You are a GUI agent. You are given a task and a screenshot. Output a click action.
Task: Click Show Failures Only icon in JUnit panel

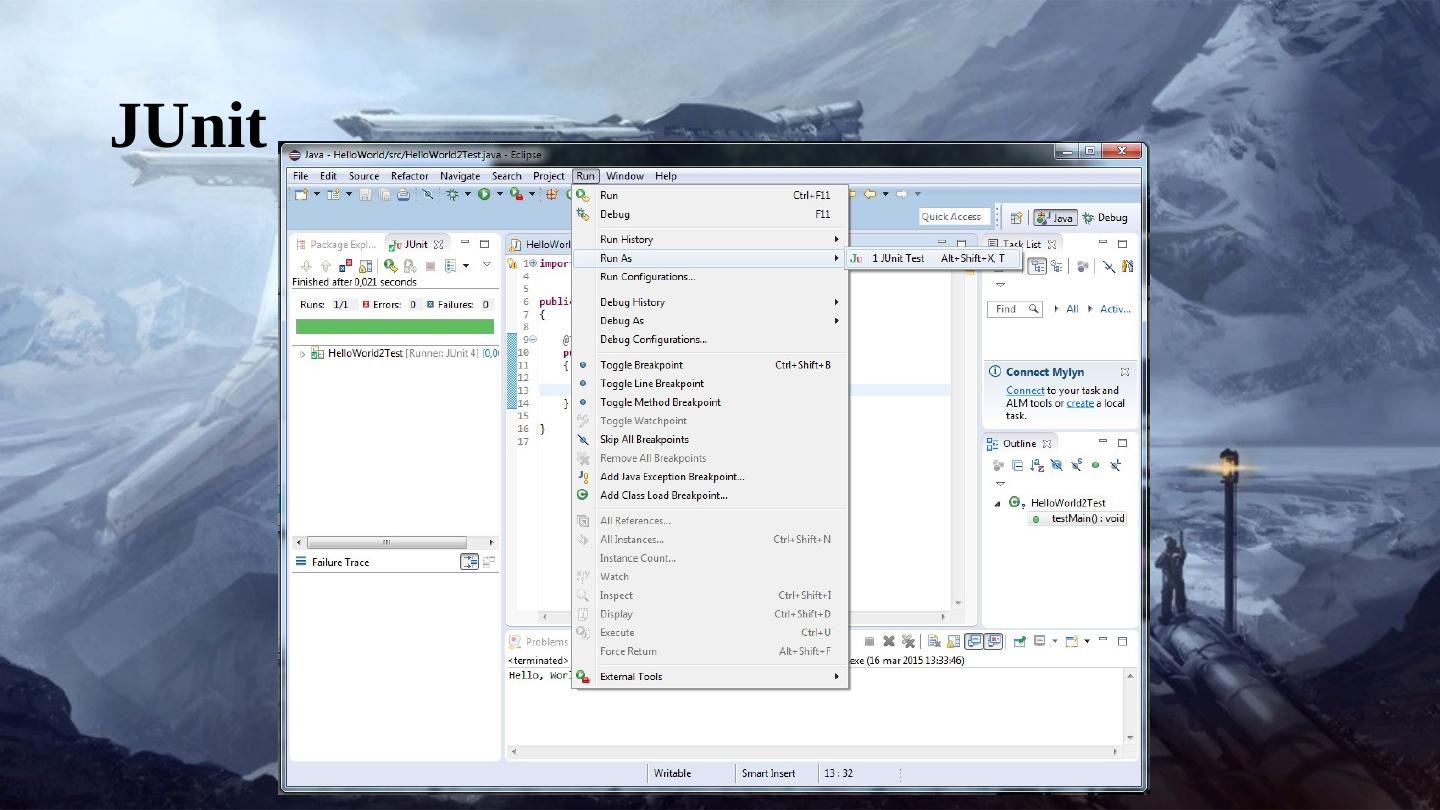[x=345, y=266]
